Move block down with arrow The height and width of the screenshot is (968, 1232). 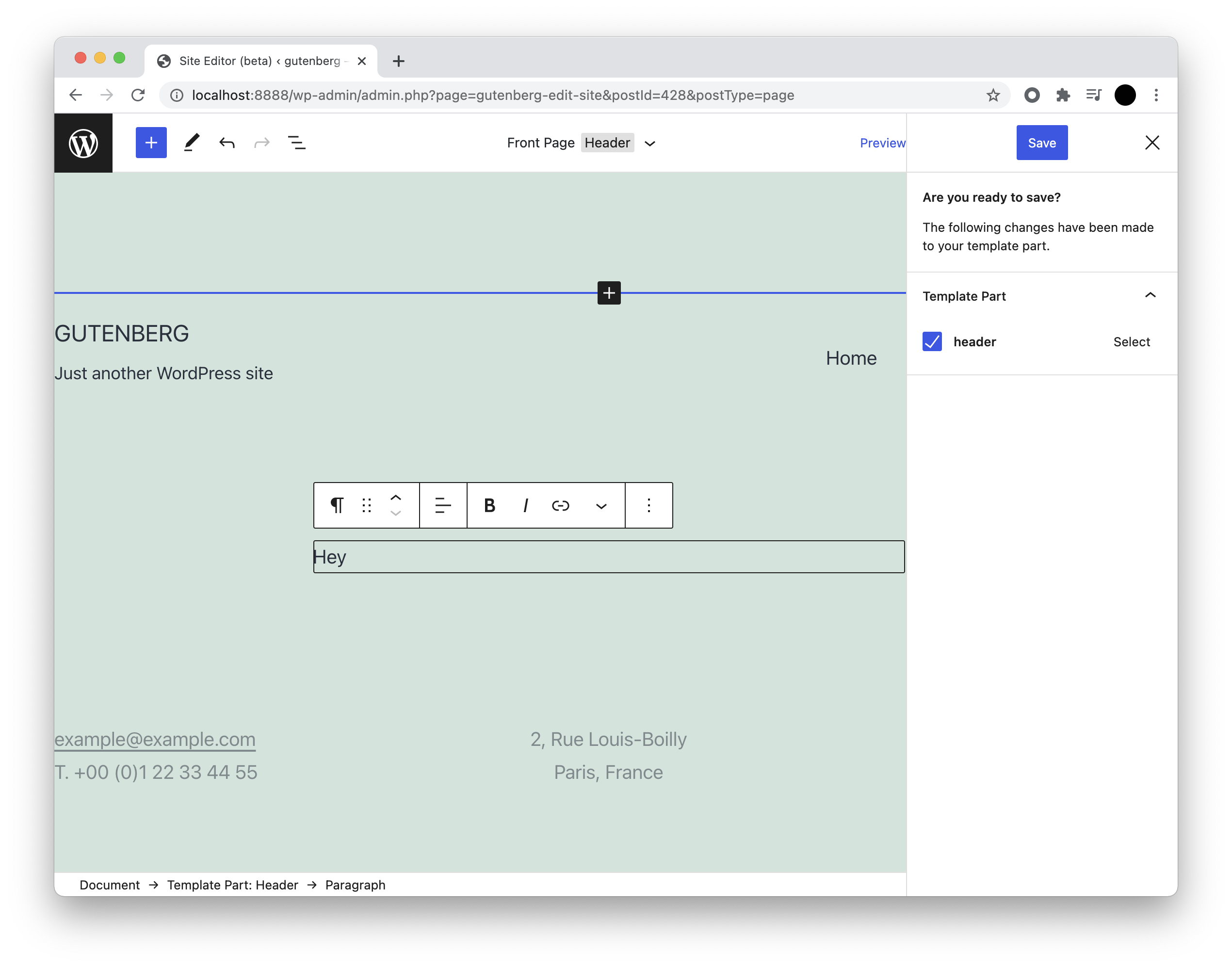coord(396,513)
